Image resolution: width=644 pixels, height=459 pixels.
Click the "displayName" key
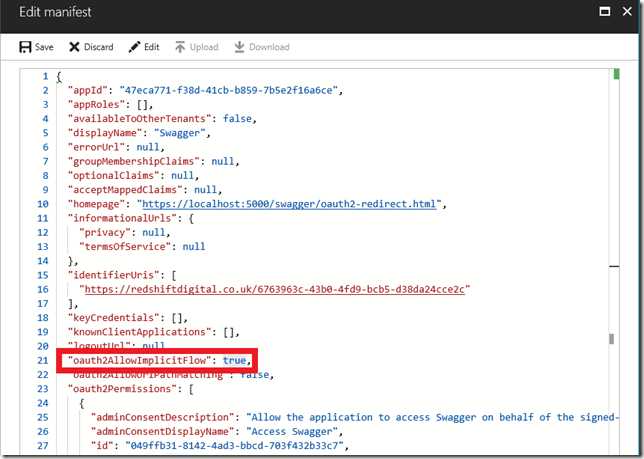click(x=105, y=133)
